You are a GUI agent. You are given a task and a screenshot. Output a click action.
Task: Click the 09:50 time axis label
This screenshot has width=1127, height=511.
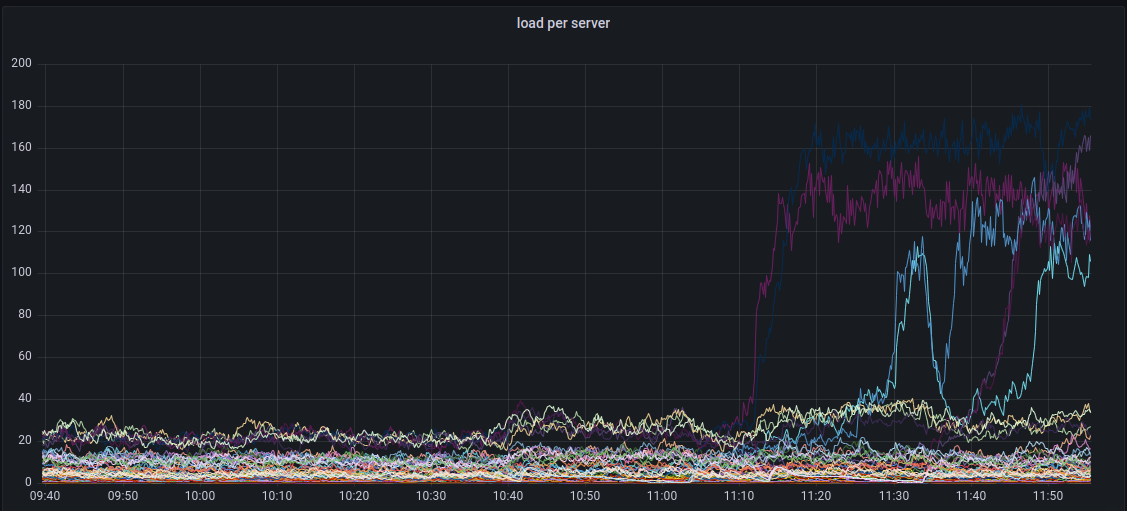pyautogui.click(x=123, y=496)
